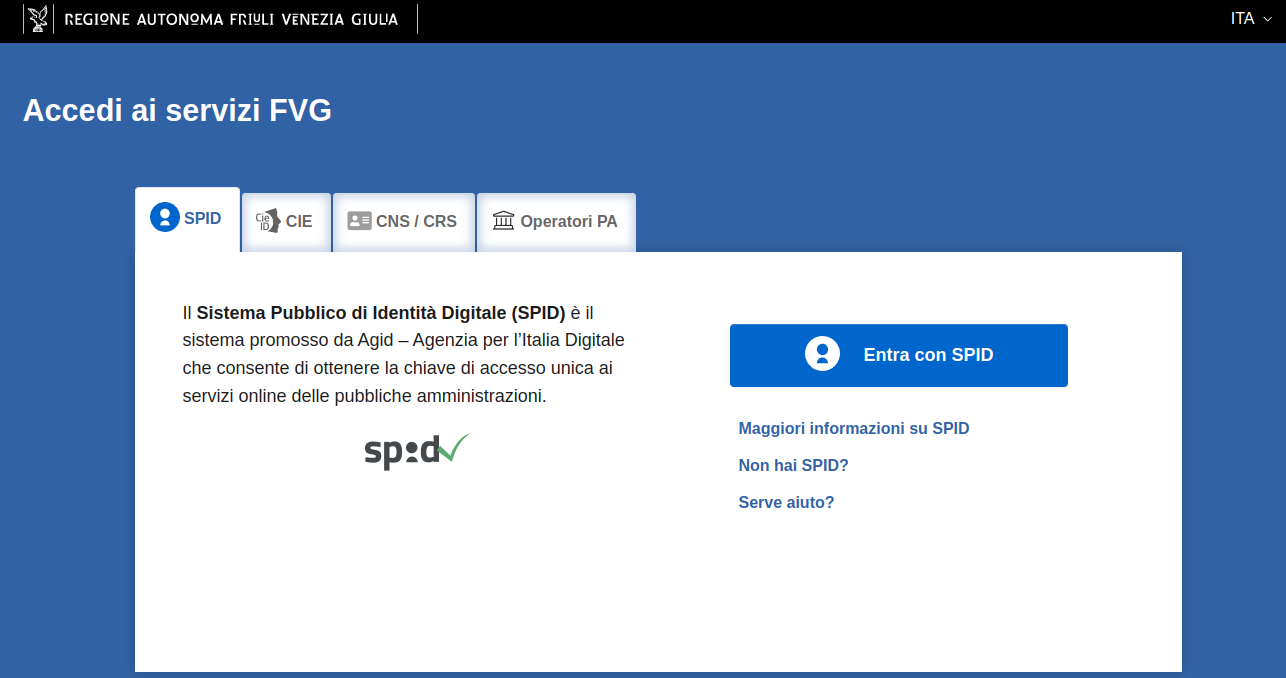Click the CIE ID icon in the tab

pyautogui.click(x=267, y=221)
